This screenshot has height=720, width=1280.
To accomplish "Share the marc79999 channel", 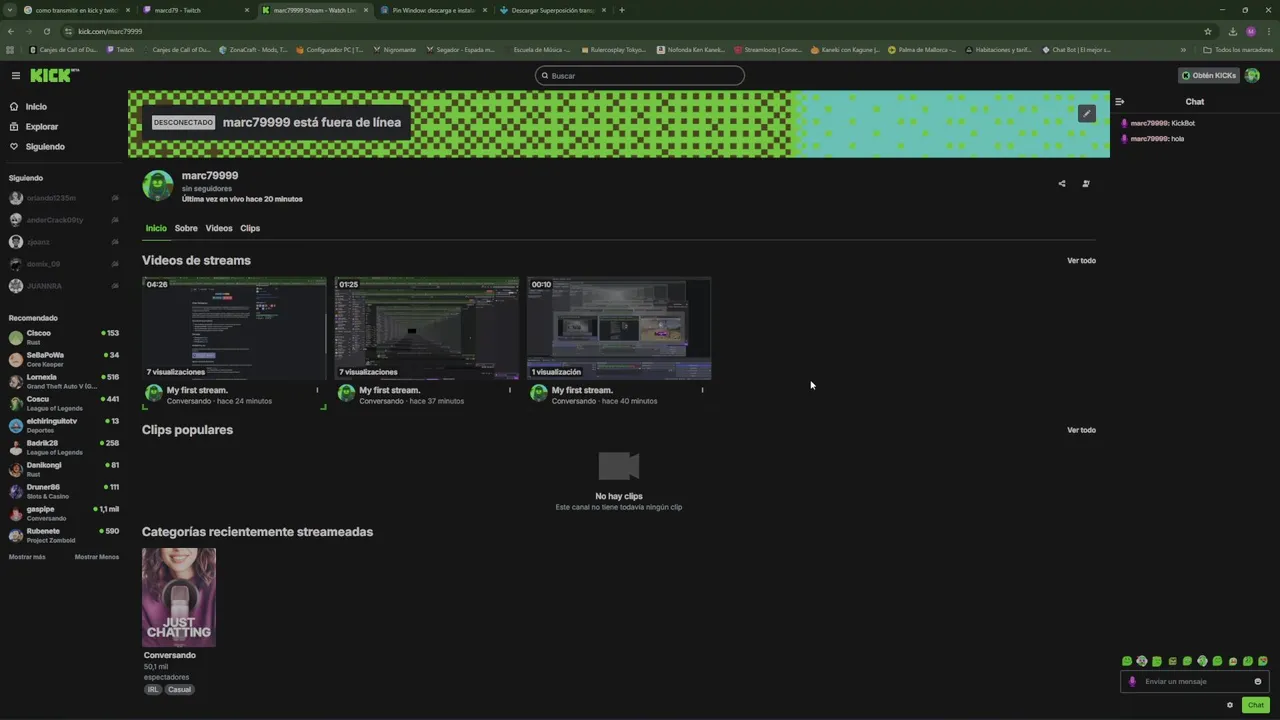I will point(1062,183).
